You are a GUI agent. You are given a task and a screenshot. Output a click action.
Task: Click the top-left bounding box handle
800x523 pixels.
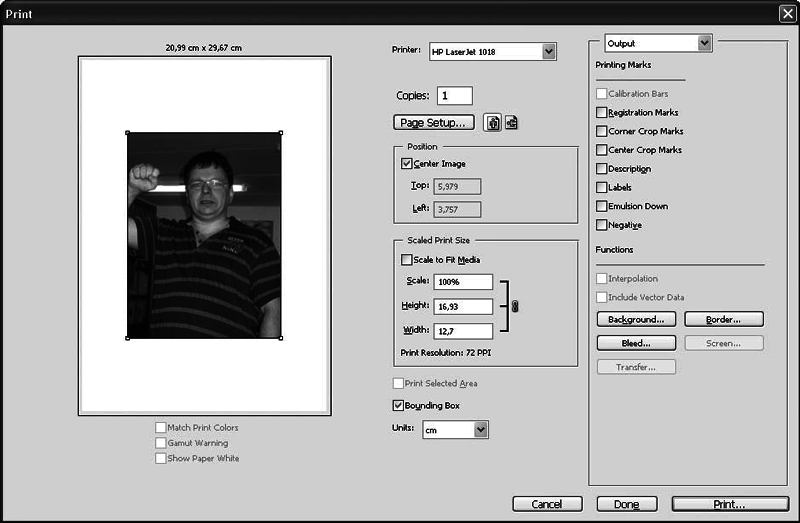tap(128, 133)
